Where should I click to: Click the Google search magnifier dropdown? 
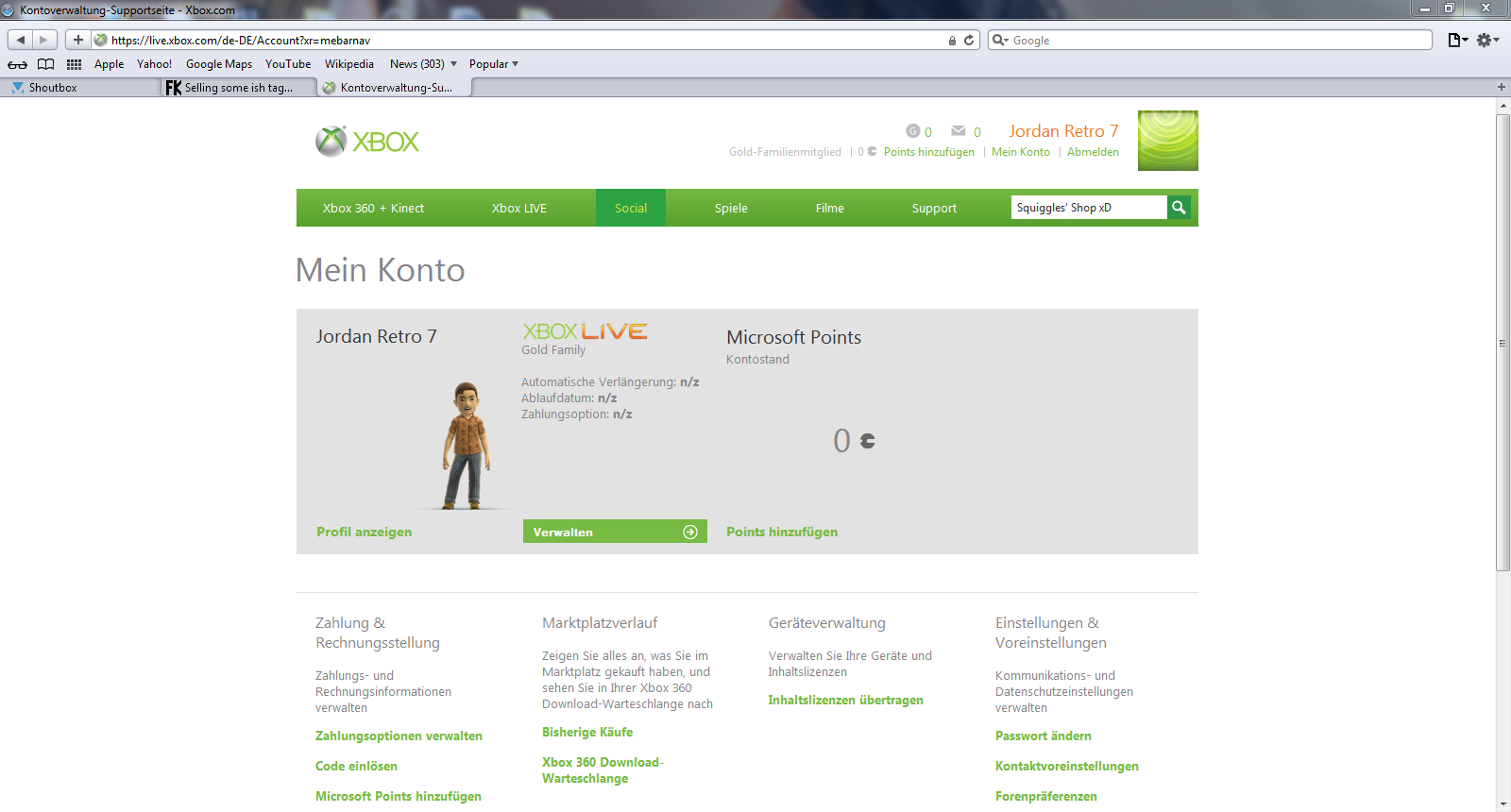[x=1000, y=41]
